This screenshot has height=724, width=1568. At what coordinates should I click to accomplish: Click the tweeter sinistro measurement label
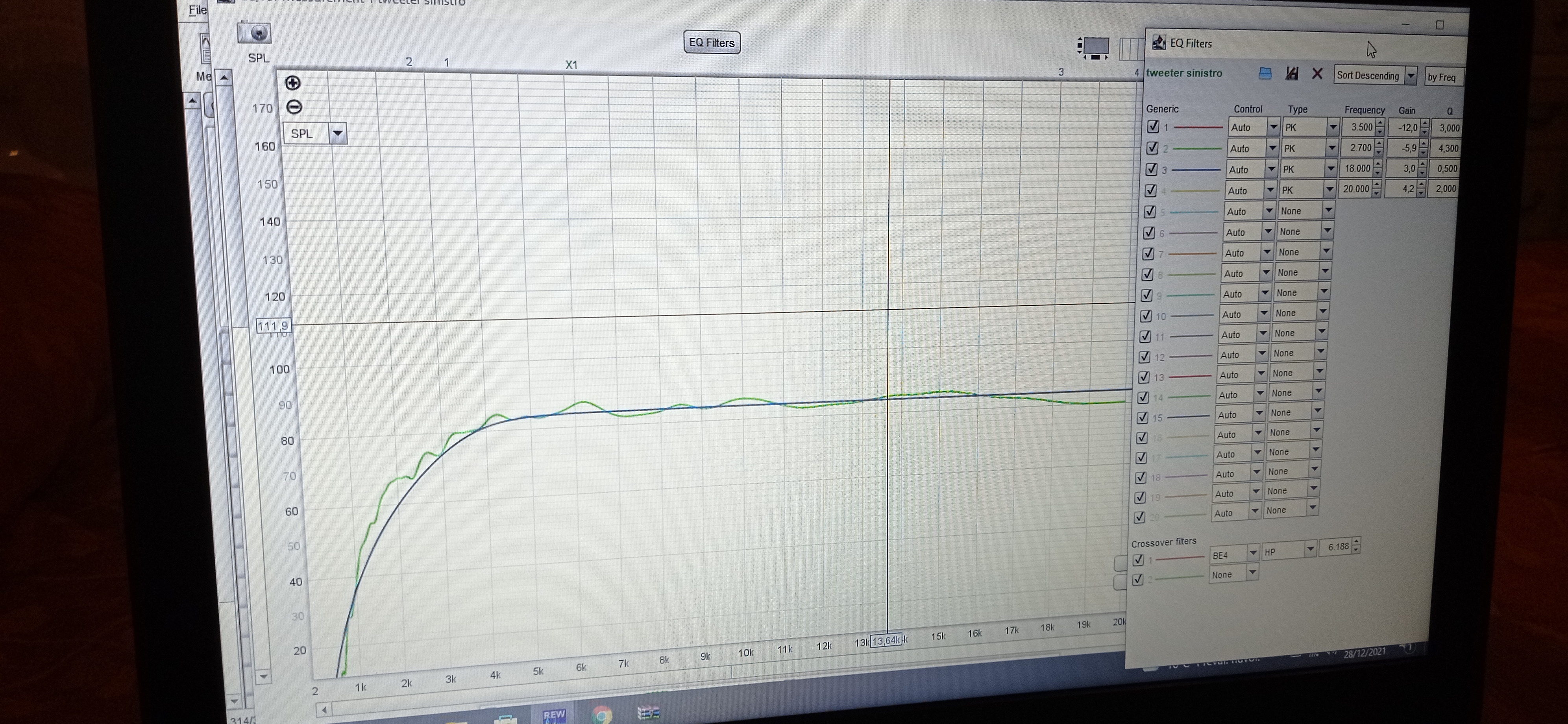pyautogui.click(x=1184, y=73)
